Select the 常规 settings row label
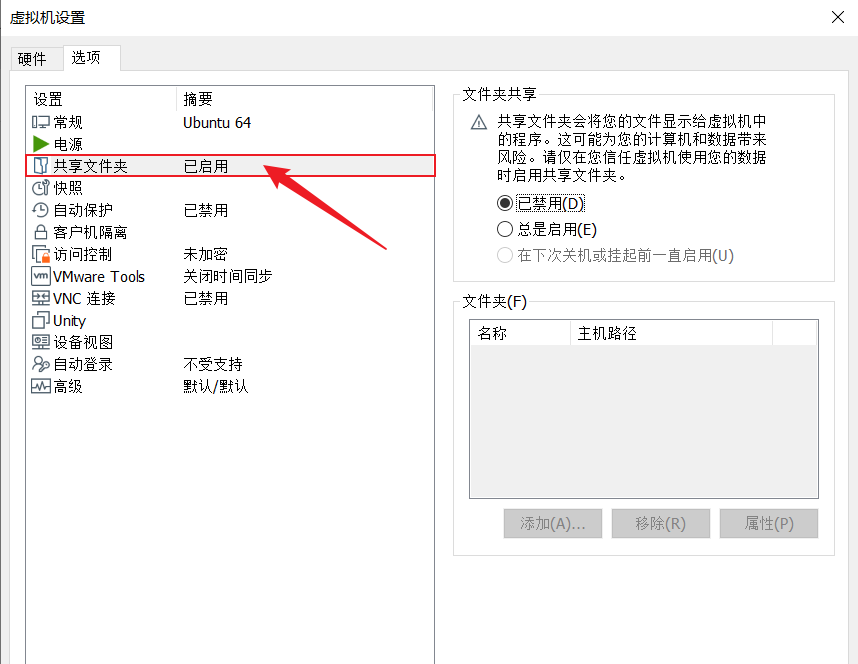Viewport: 858px width, 664px height. 68,122
